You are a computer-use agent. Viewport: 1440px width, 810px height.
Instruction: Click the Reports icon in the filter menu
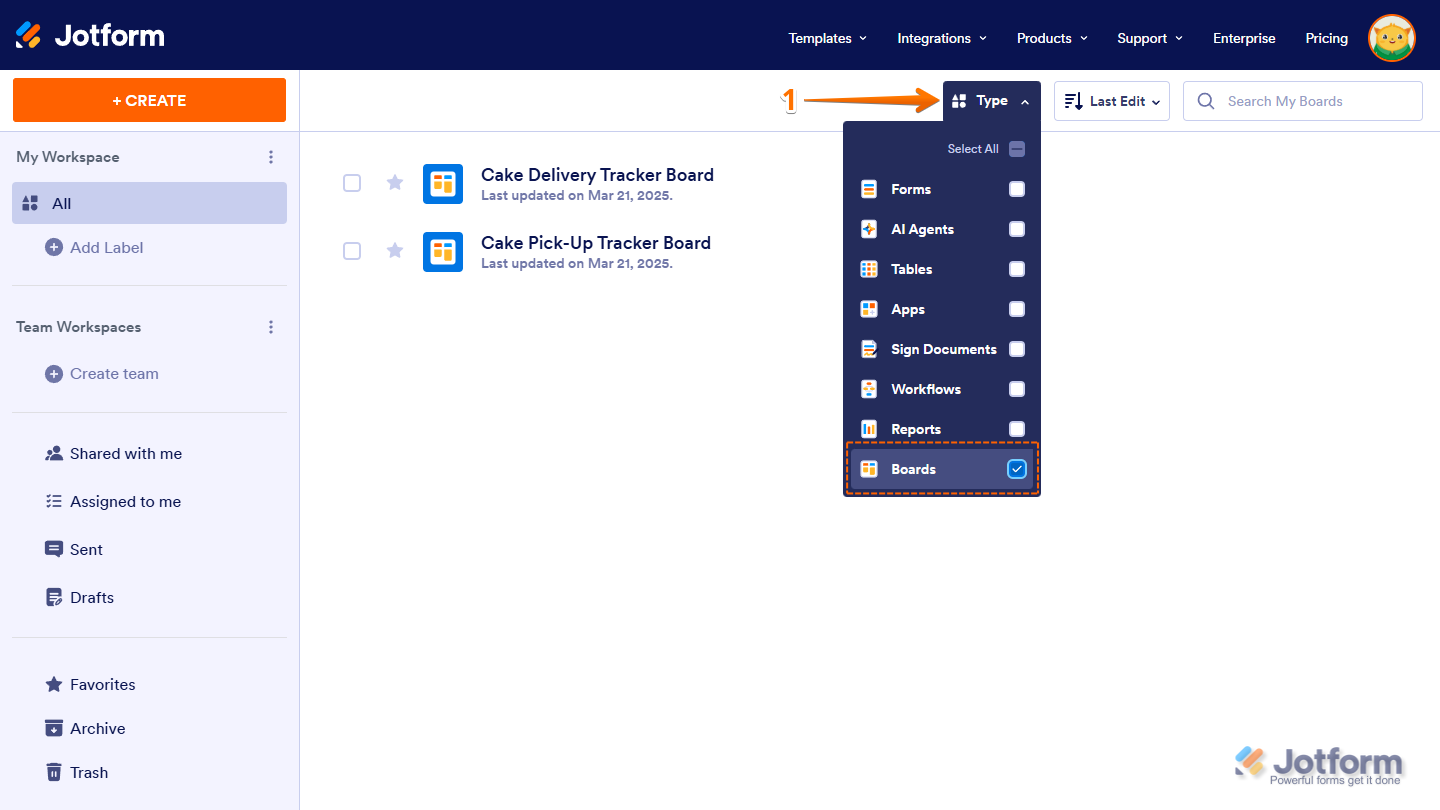pyautogui.click(x=868, y=429)
